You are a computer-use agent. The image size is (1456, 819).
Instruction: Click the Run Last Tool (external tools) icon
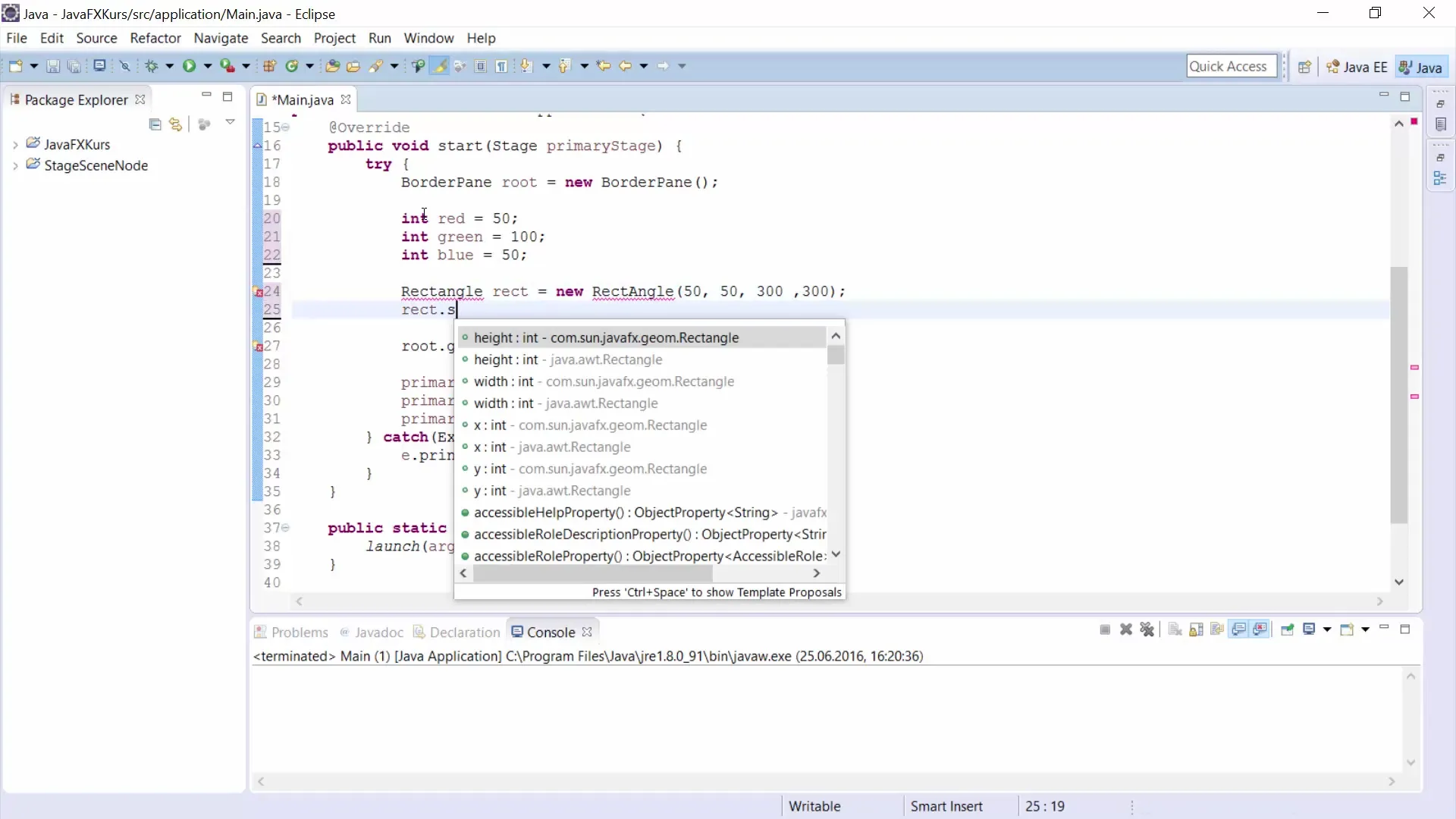[x=227, y=67]
